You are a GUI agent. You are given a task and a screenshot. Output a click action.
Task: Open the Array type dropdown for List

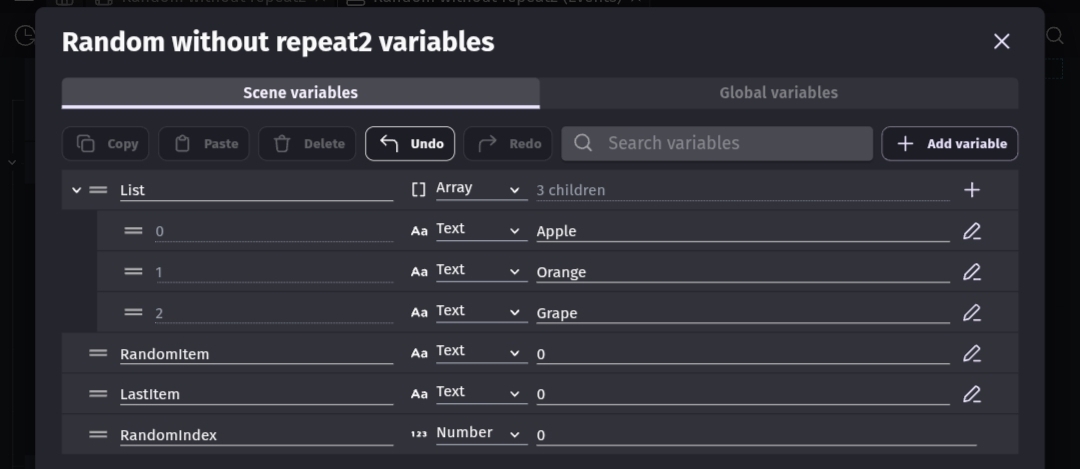[479, 189]
